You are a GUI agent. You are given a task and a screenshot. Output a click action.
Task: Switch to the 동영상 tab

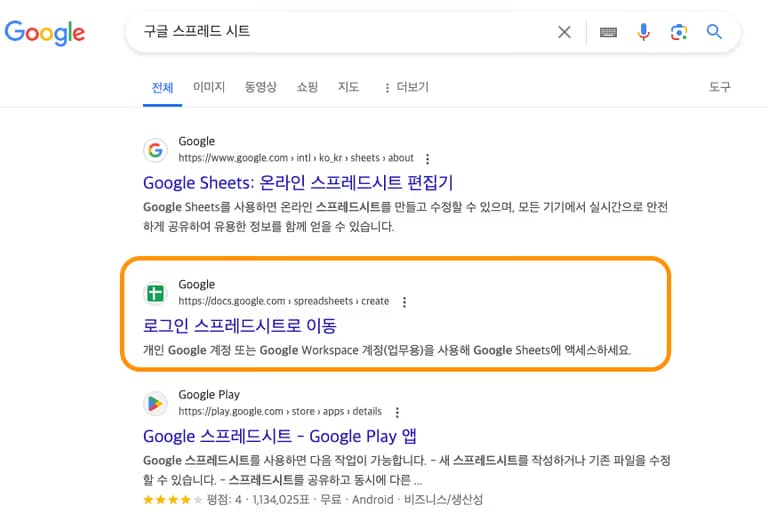260,87
